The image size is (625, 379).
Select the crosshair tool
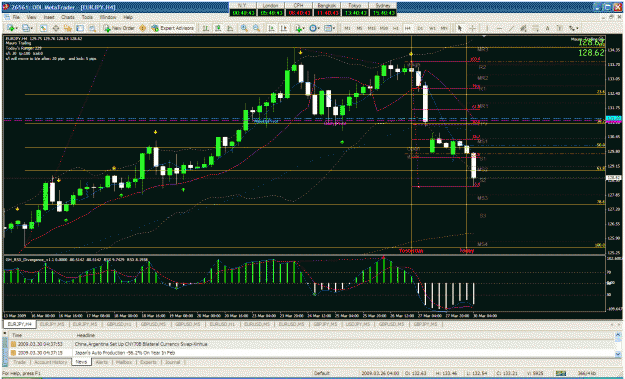(x=472, y=28)
